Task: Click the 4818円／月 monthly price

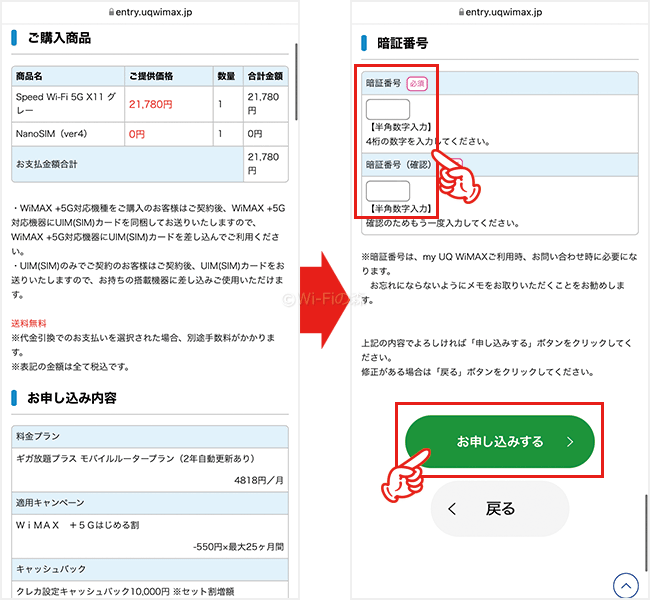Action: click(259, 480)
